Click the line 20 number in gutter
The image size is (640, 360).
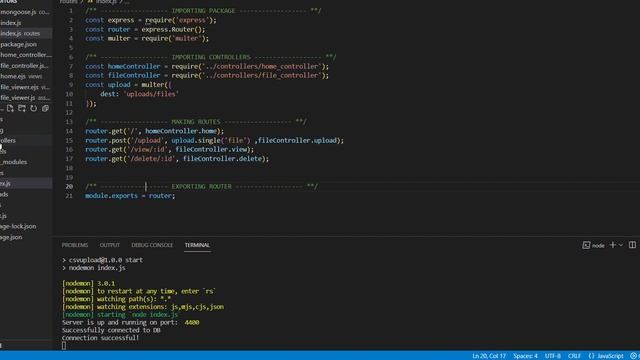tap(69, 187)
